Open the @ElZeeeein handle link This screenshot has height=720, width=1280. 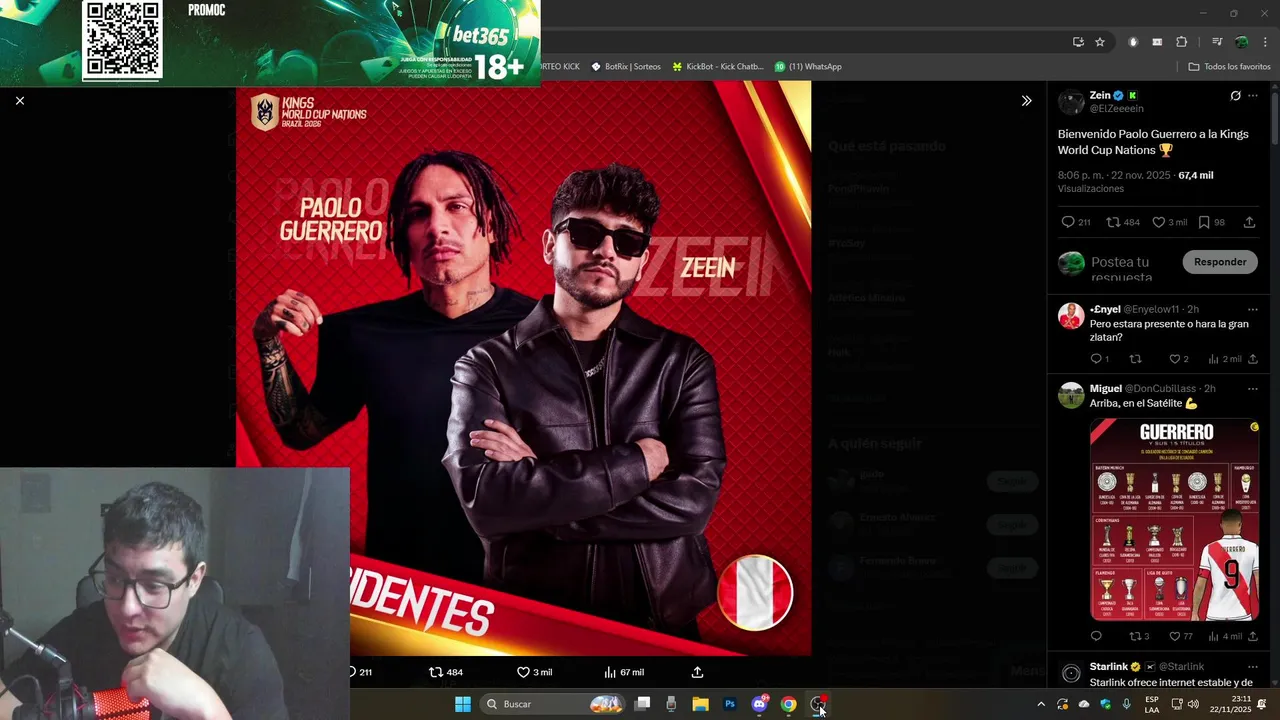[x=1117, y=108]
